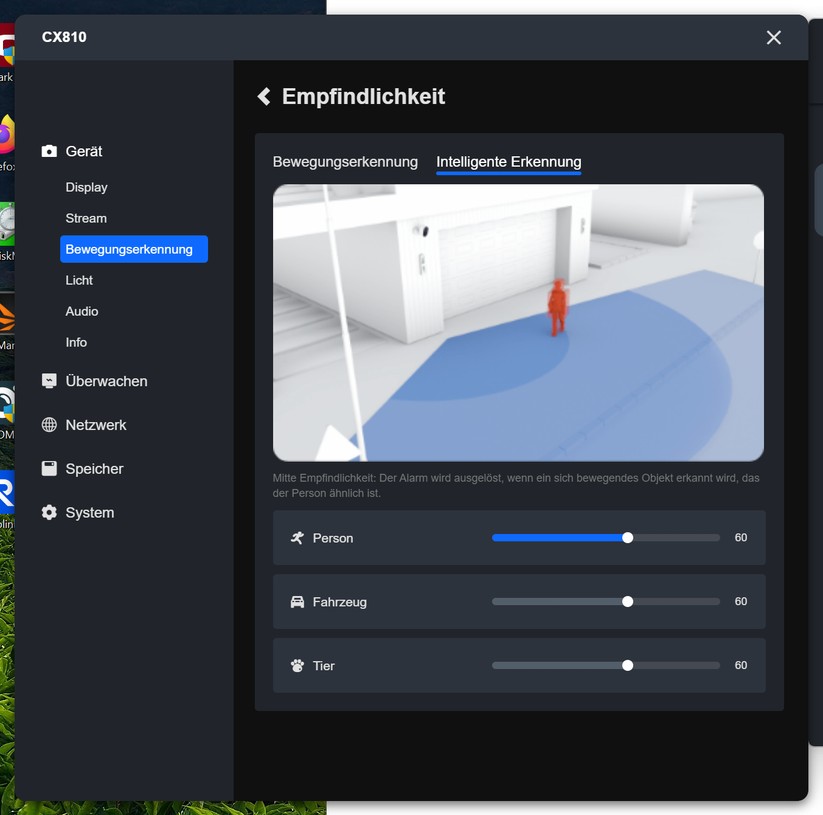Open the Display settings page
This screenshot has width=823, height=815.
click(86, 187)
